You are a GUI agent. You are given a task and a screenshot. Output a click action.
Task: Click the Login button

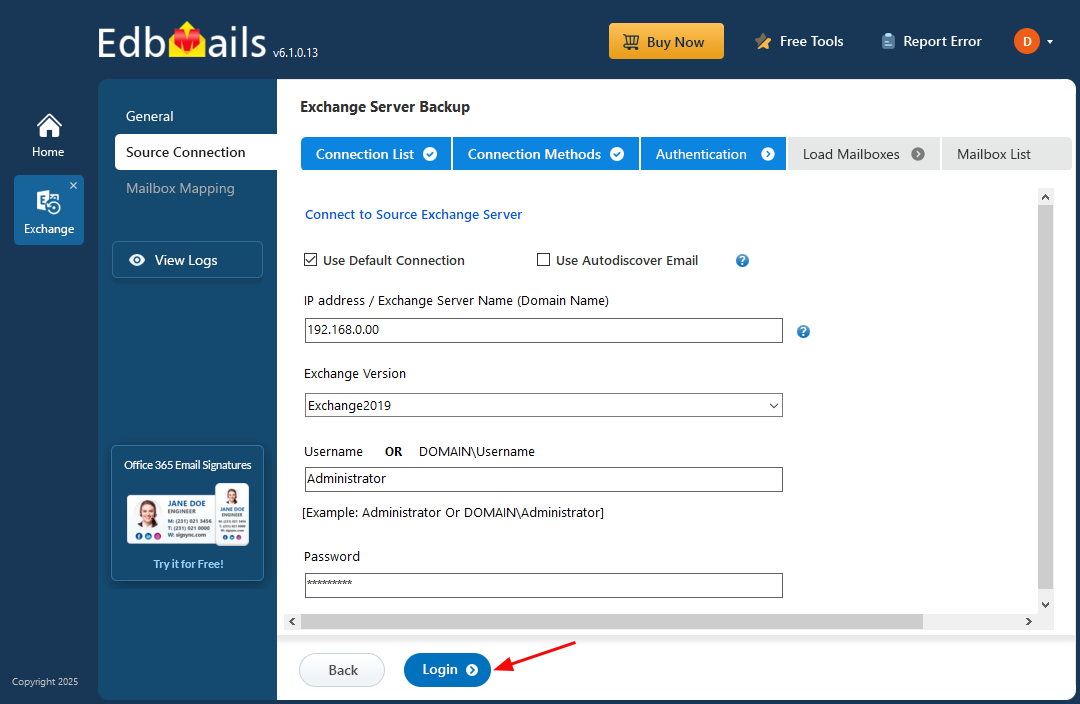(x=447, y=670)
